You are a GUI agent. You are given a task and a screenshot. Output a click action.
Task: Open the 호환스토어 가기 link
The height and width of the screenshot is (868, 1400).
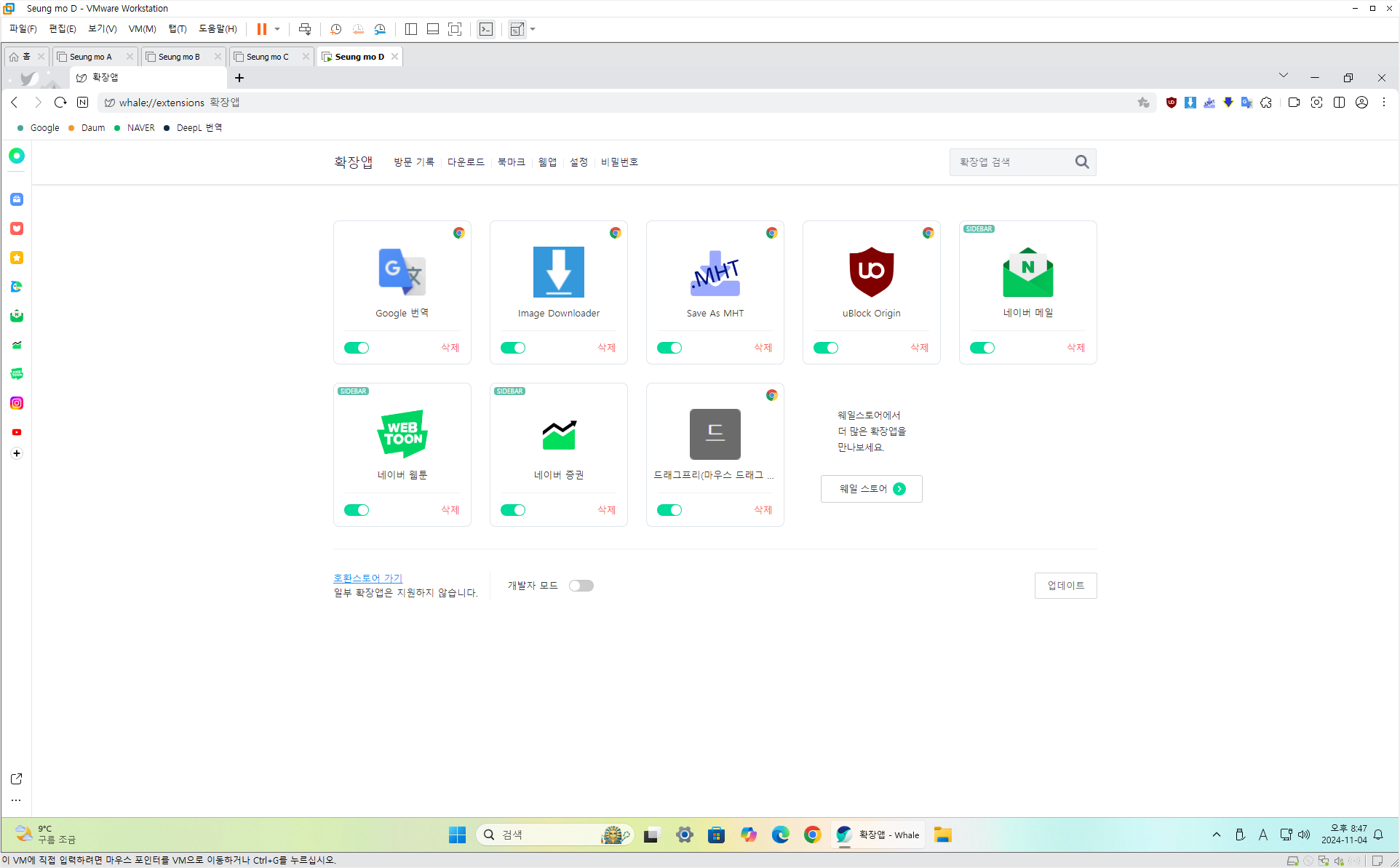367,578
